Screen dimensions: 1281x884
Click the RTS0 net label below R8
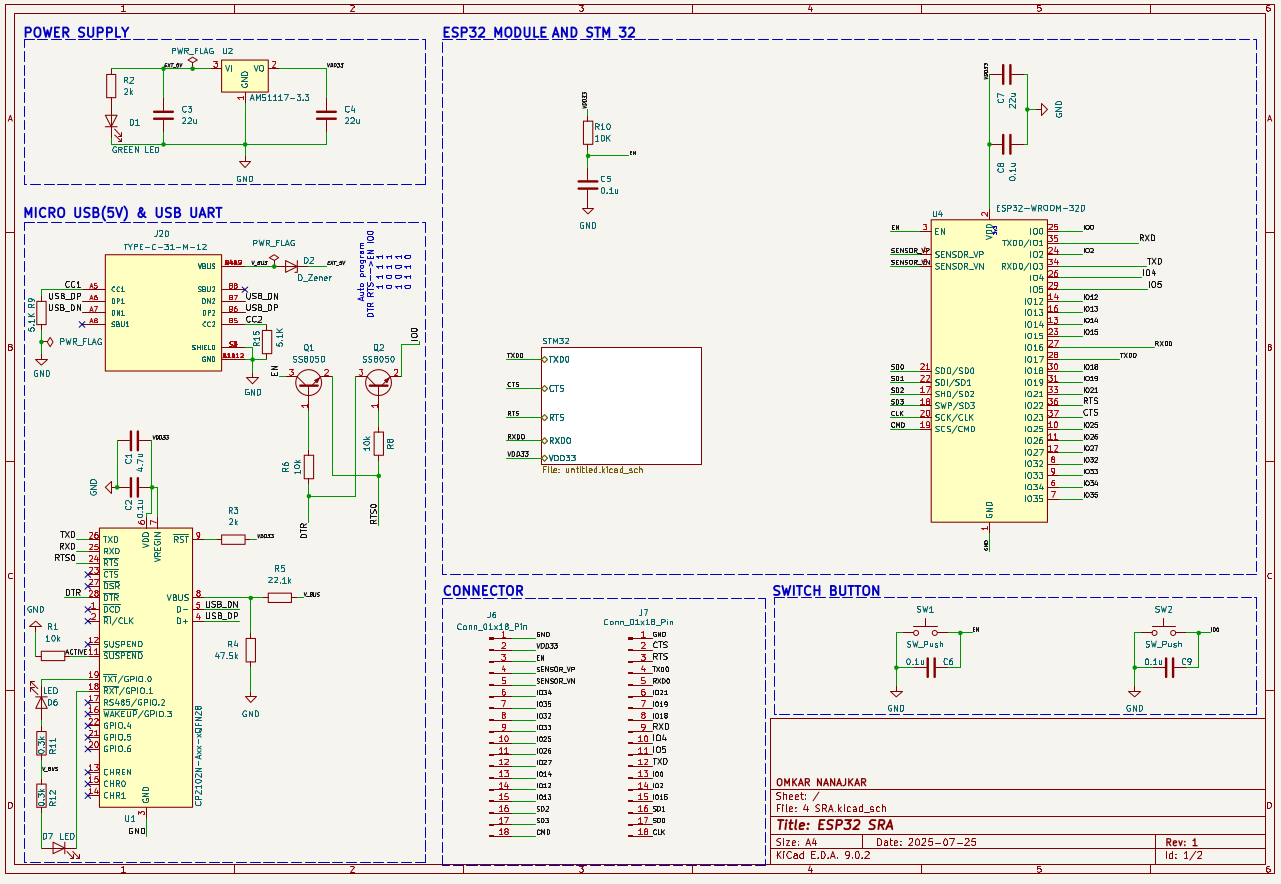(374, 515)
